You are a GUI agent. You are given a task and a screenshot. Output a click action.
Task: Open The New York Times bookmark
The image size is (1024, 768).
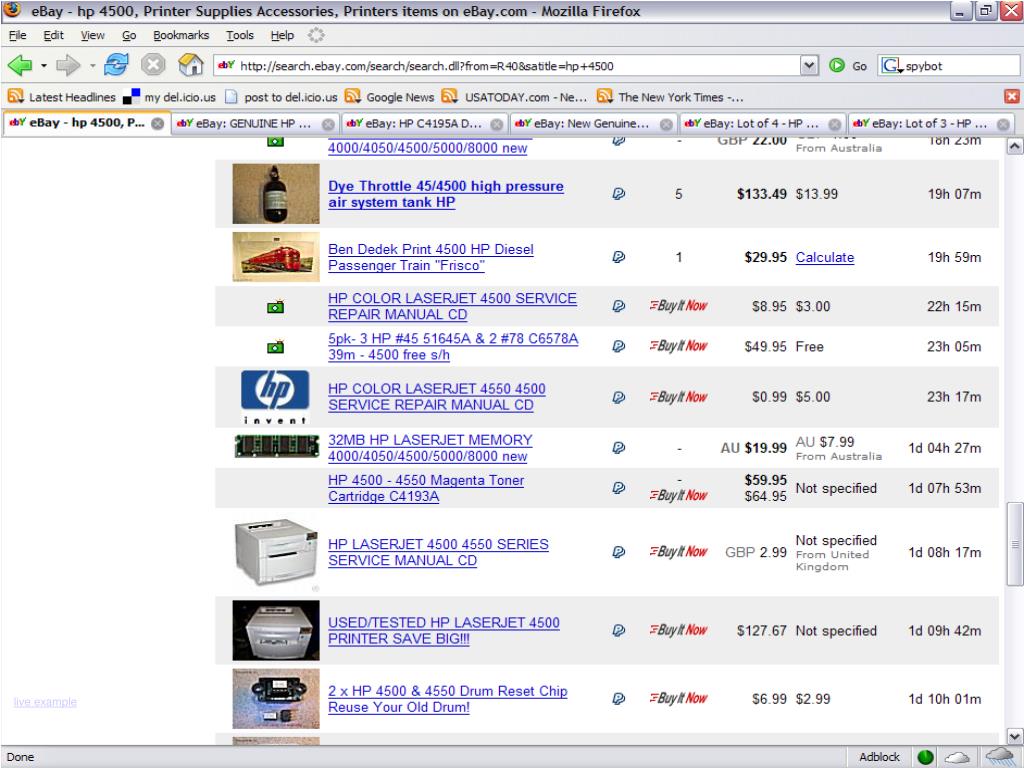(670, 97)
